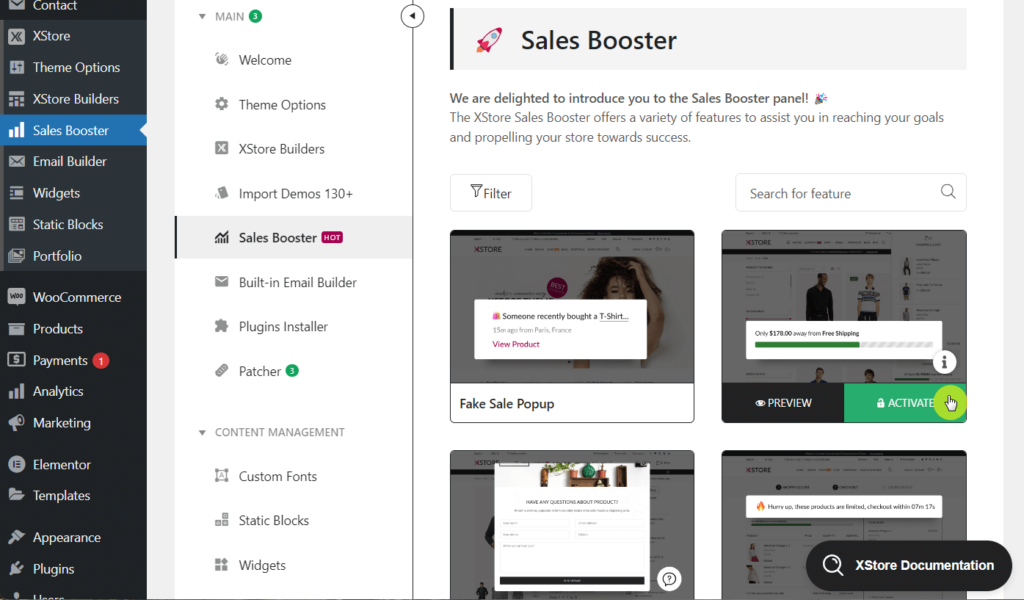Click the info icon on shipping card
The height and width of the screenshot is (600, 1024).
[944, 362]
